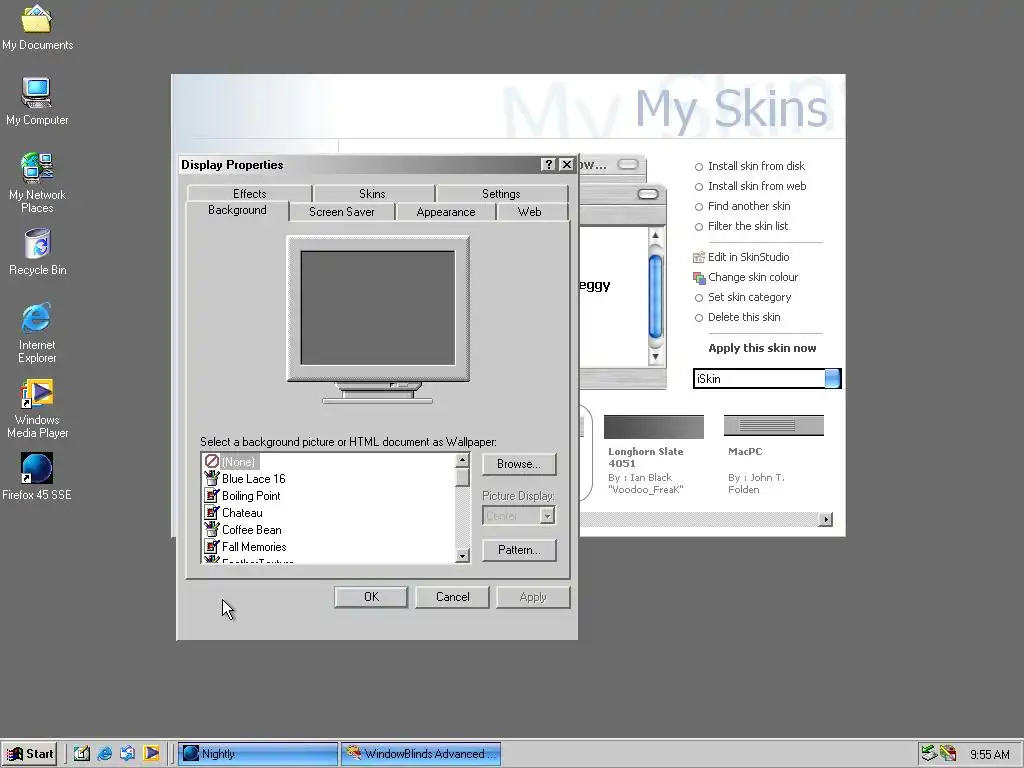Open the Start menu

tap(29, 754)
